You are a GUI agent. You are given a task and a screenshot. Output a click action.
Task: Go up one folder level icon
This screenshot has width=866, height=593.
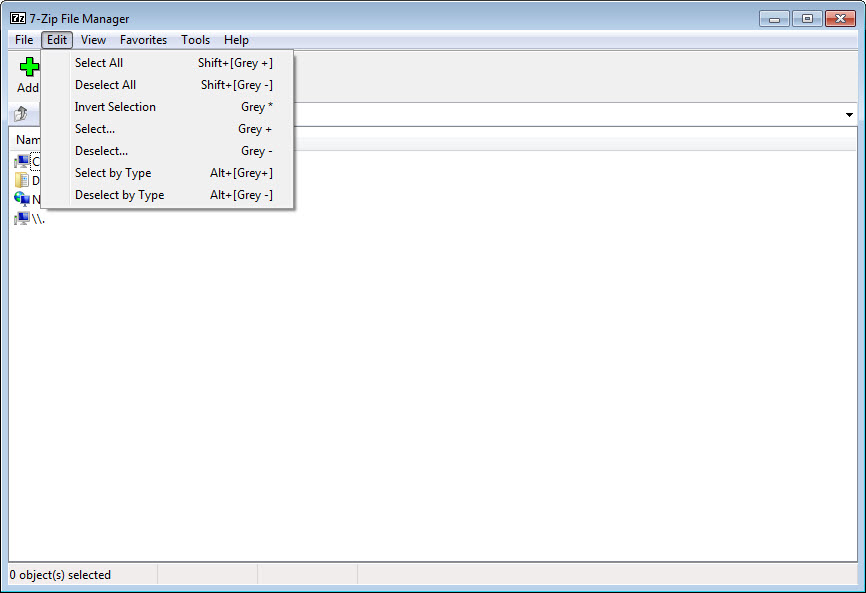[x=21, y=114]
